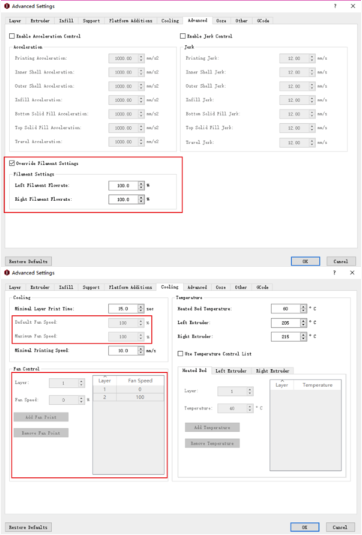Open help '?' in the Acceleration dialog title bar

335,6
